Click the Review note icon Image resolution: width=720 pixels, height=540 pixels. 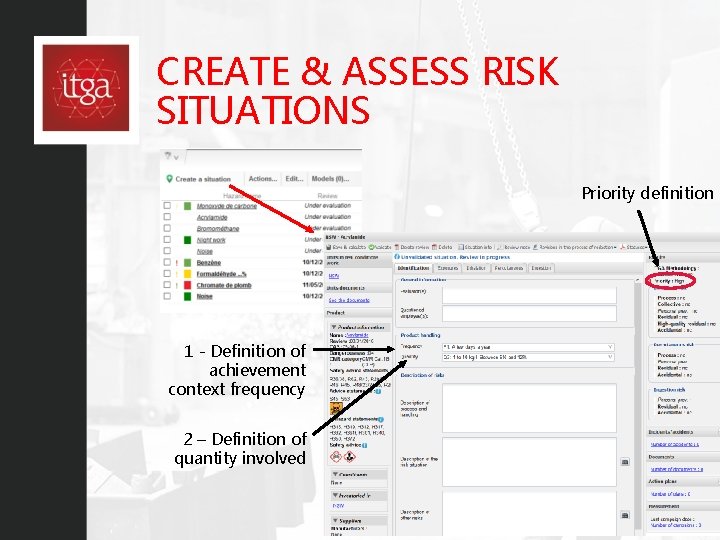pos(500,247)
